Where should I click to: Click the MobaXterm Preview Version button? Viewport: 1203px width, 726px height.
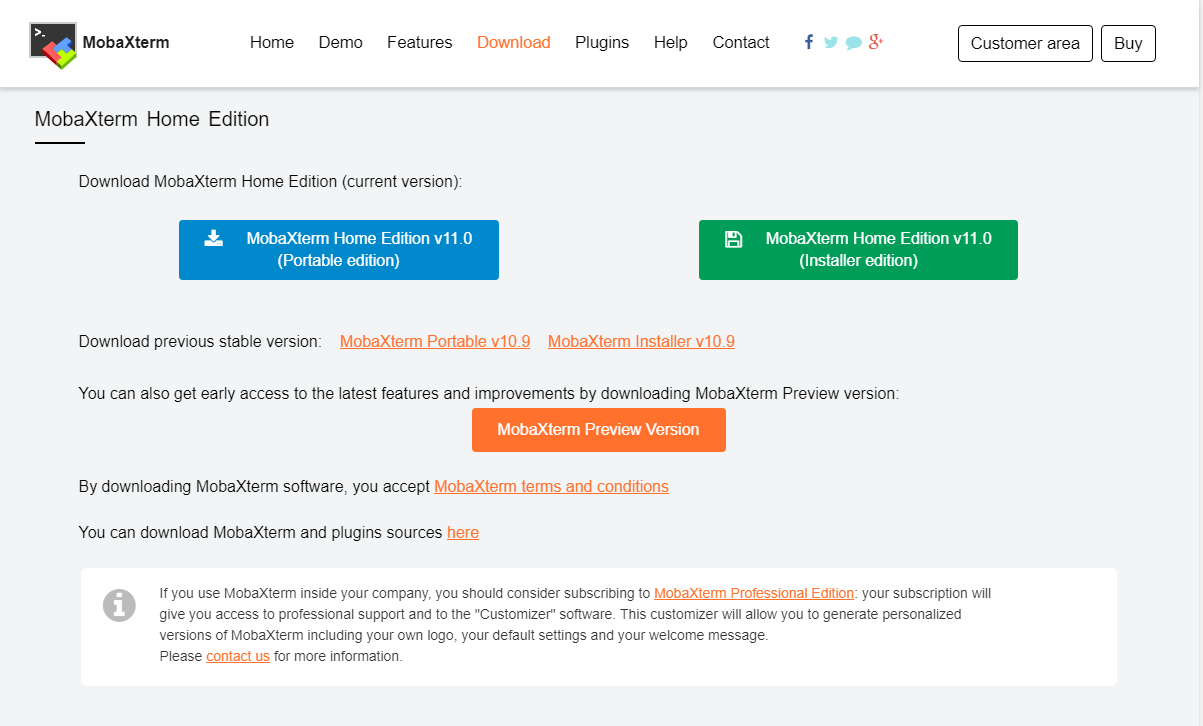[599, 430]
